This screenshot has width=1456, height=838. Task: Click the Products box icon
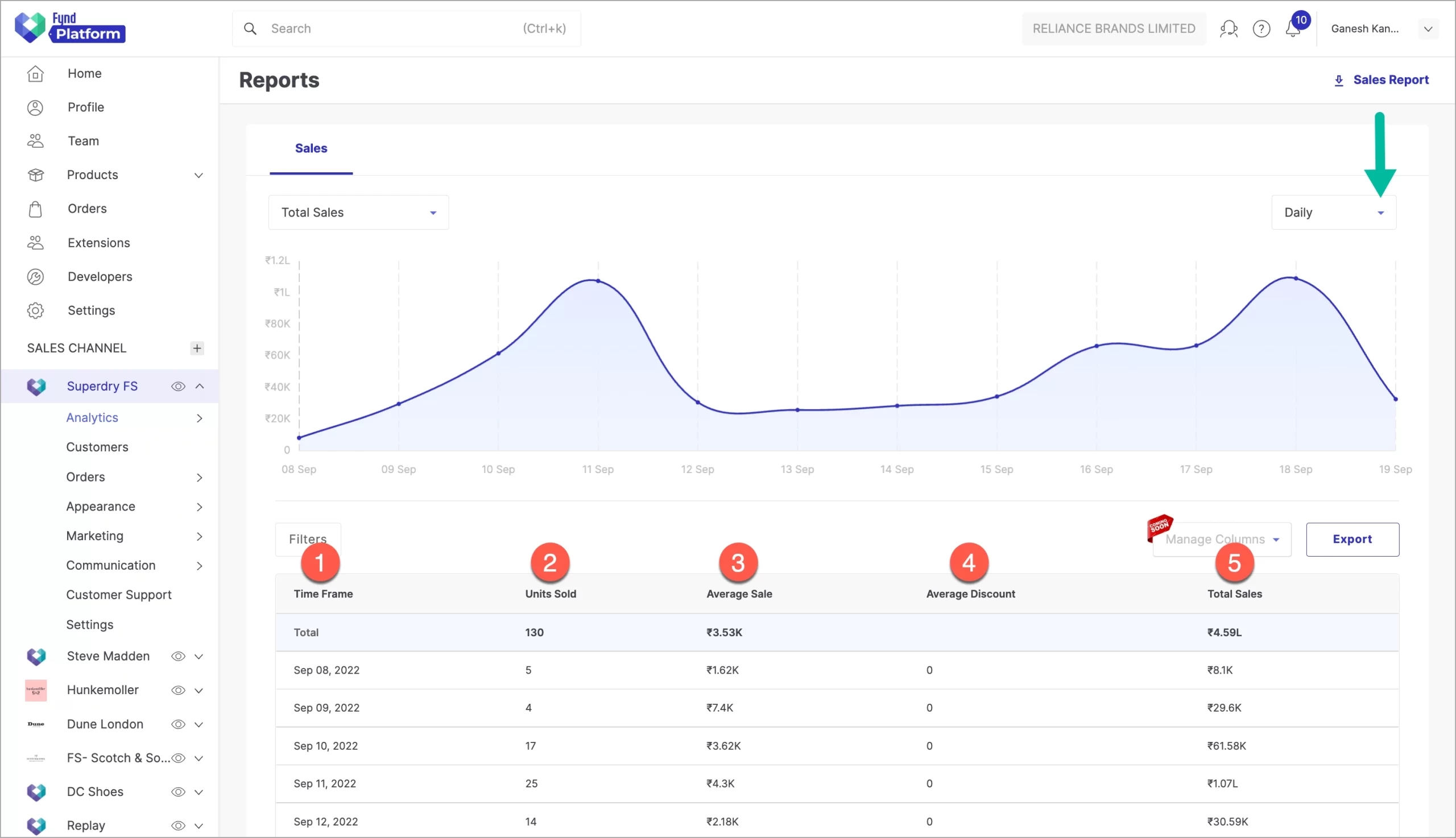[35, 175]
